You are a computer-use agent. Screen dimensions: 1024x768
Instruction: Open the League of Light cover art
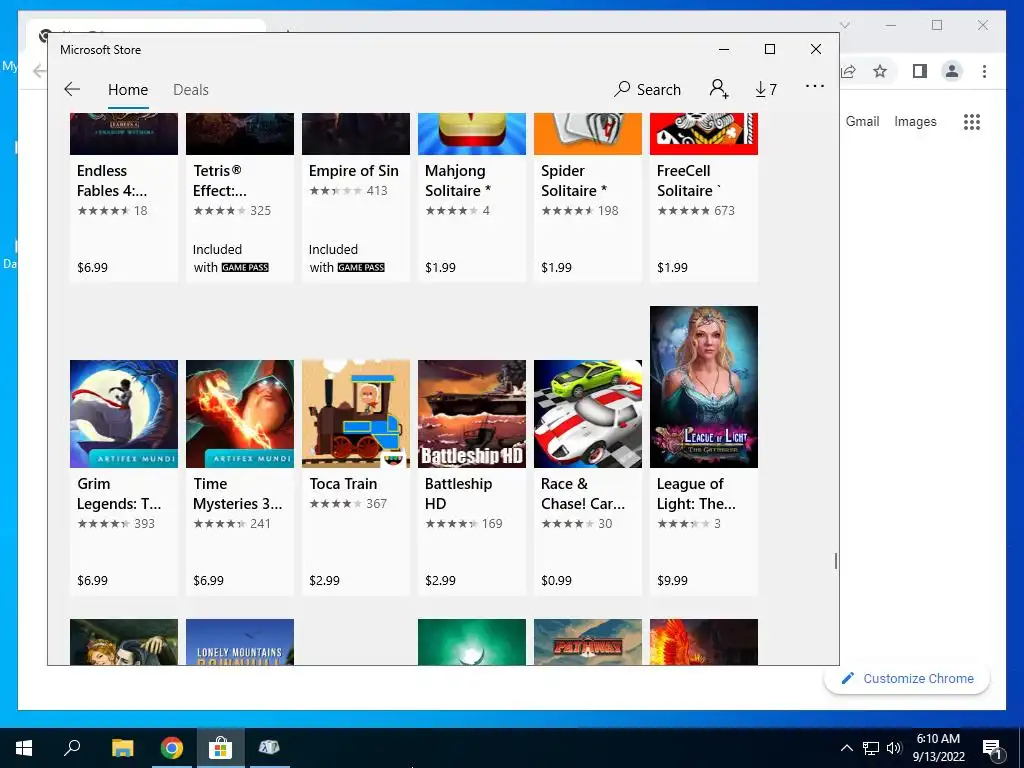coord(704,387)
